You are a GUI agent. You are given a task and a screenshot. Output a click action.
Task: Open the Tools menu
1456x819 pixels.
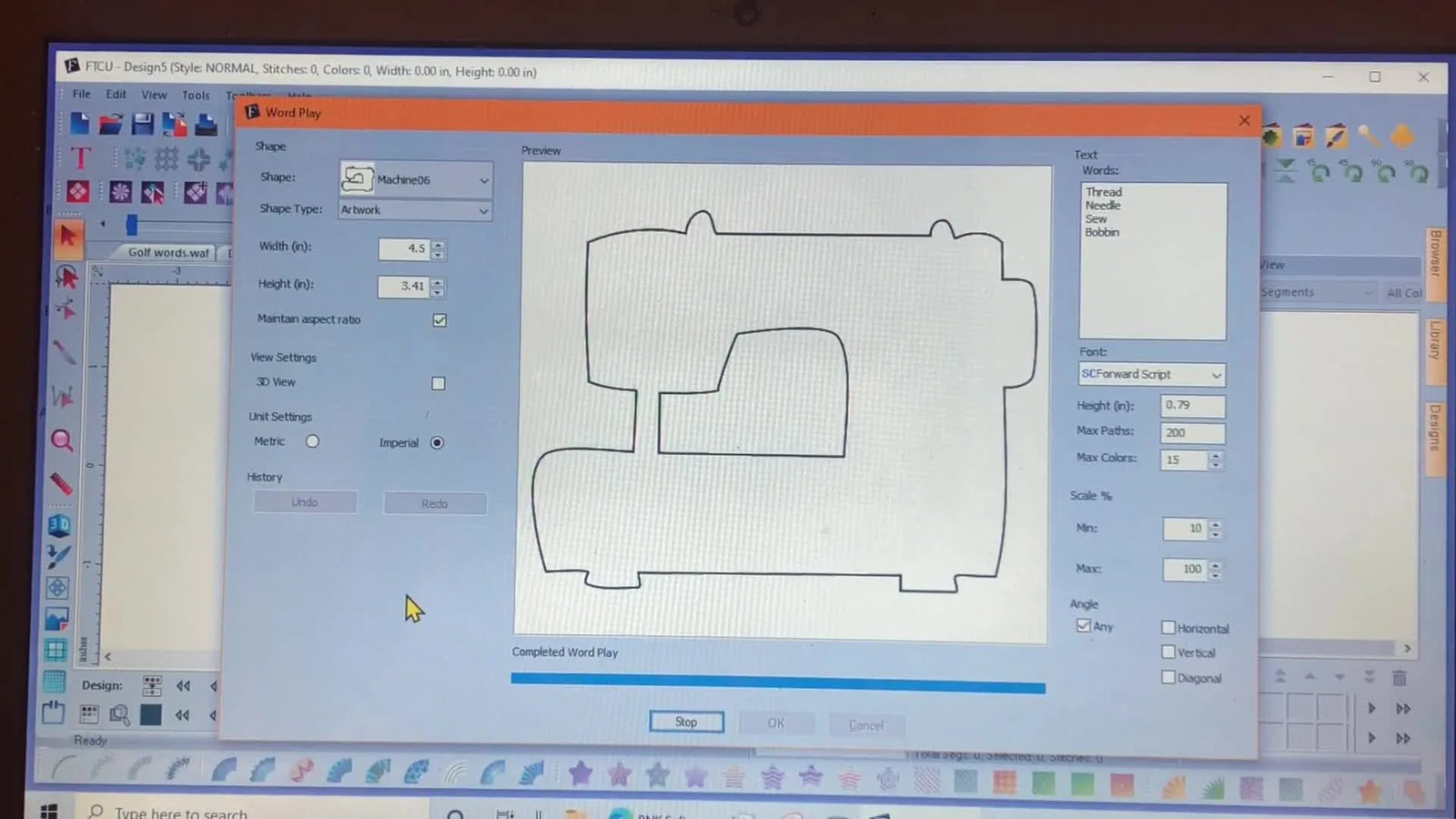[195, 94]
